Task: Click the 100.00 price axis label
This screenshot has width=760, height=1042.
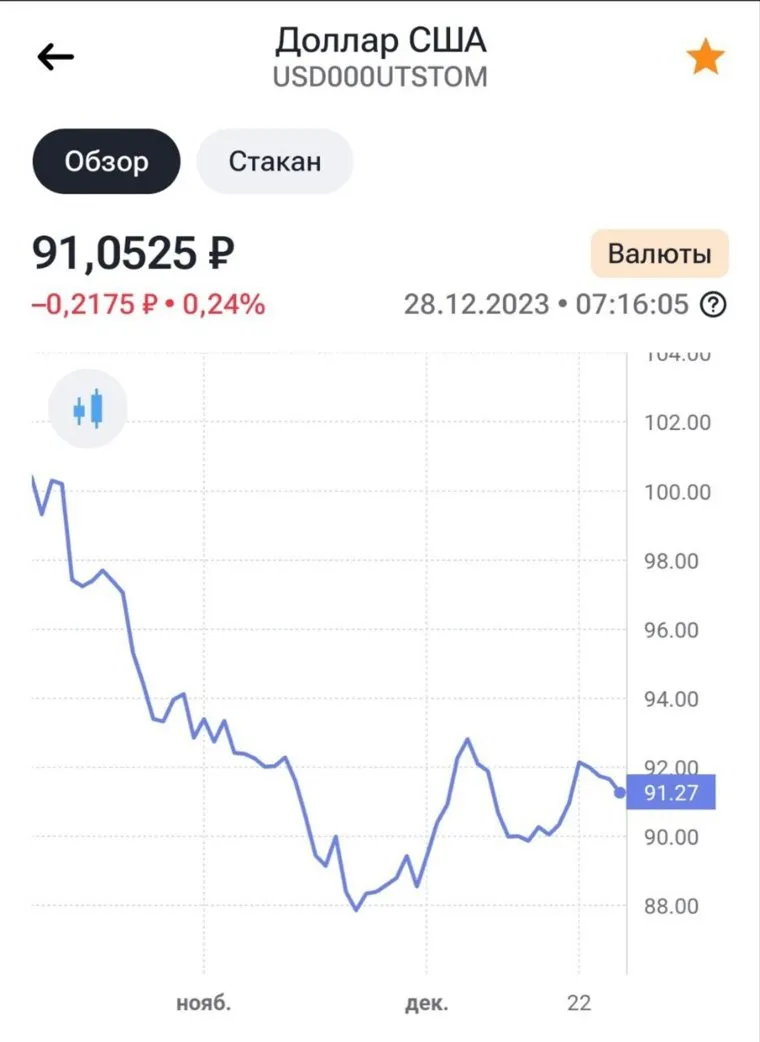Action: pos(677,492)
